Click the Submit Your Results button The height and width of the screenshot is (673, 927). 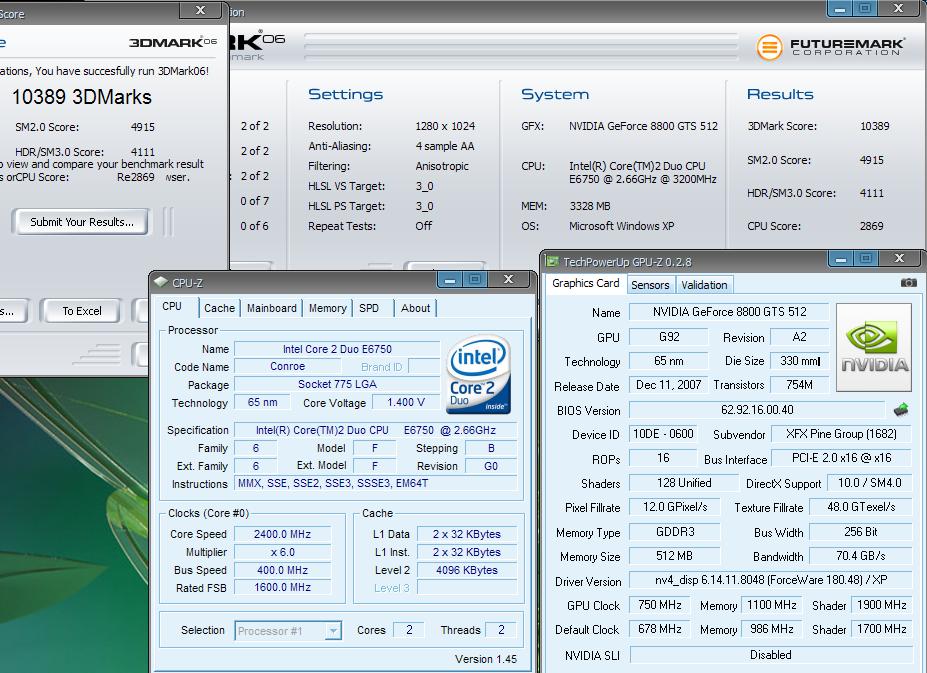(82, 222)
